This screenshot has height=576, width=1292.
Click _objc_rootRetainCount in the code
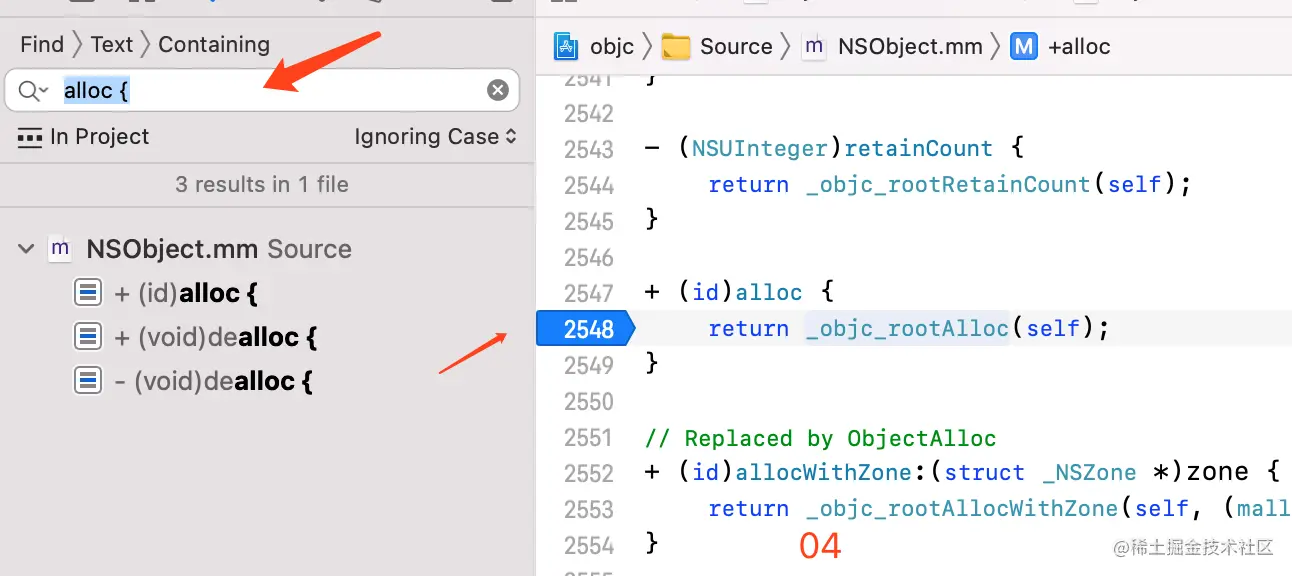click(948, 185)
